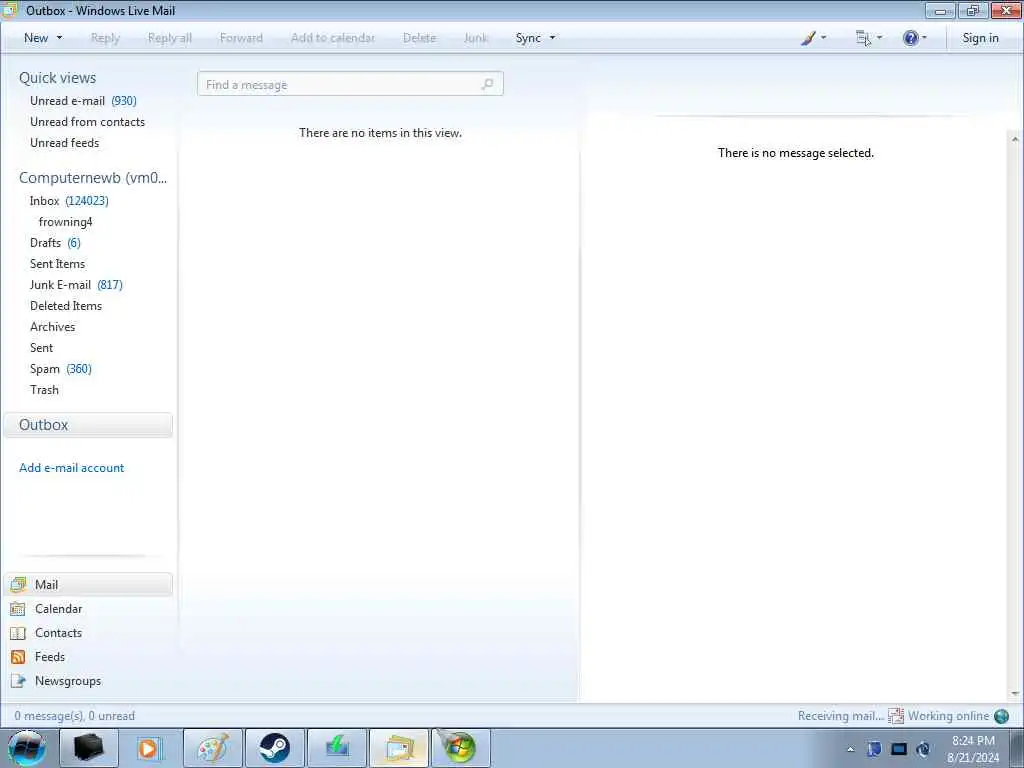Click the blue flag tray icon
1024x768 pixels.
click(874, 749)
